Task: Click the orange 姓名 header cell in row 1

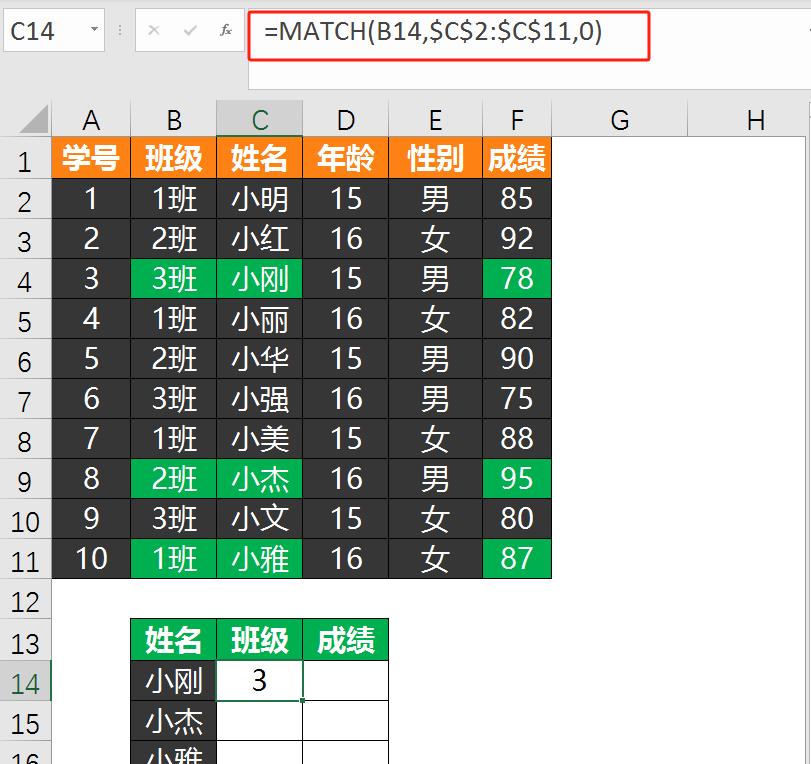Action: [260, 158]
